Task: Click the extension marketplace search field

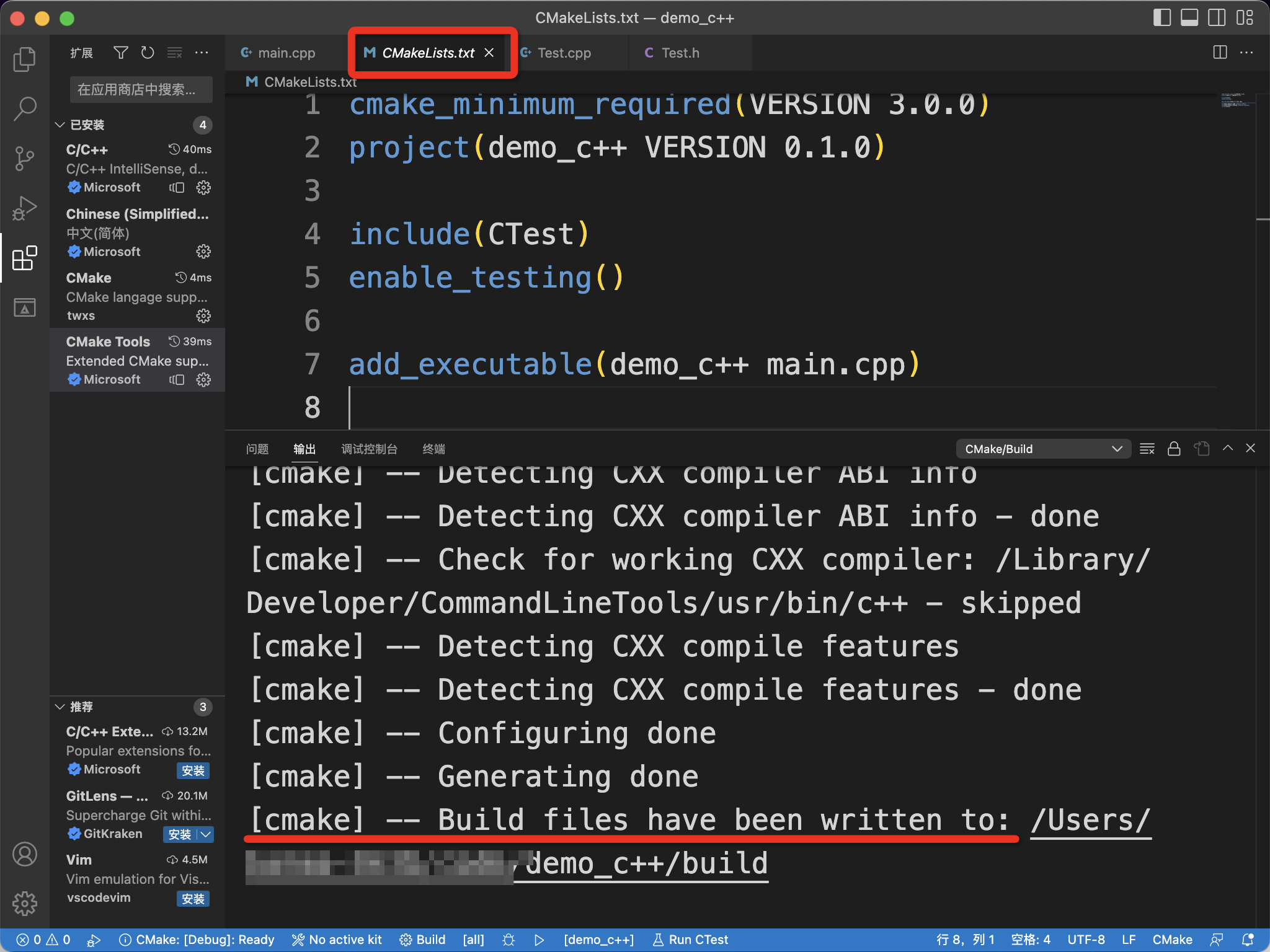Action: coord(141,90)
